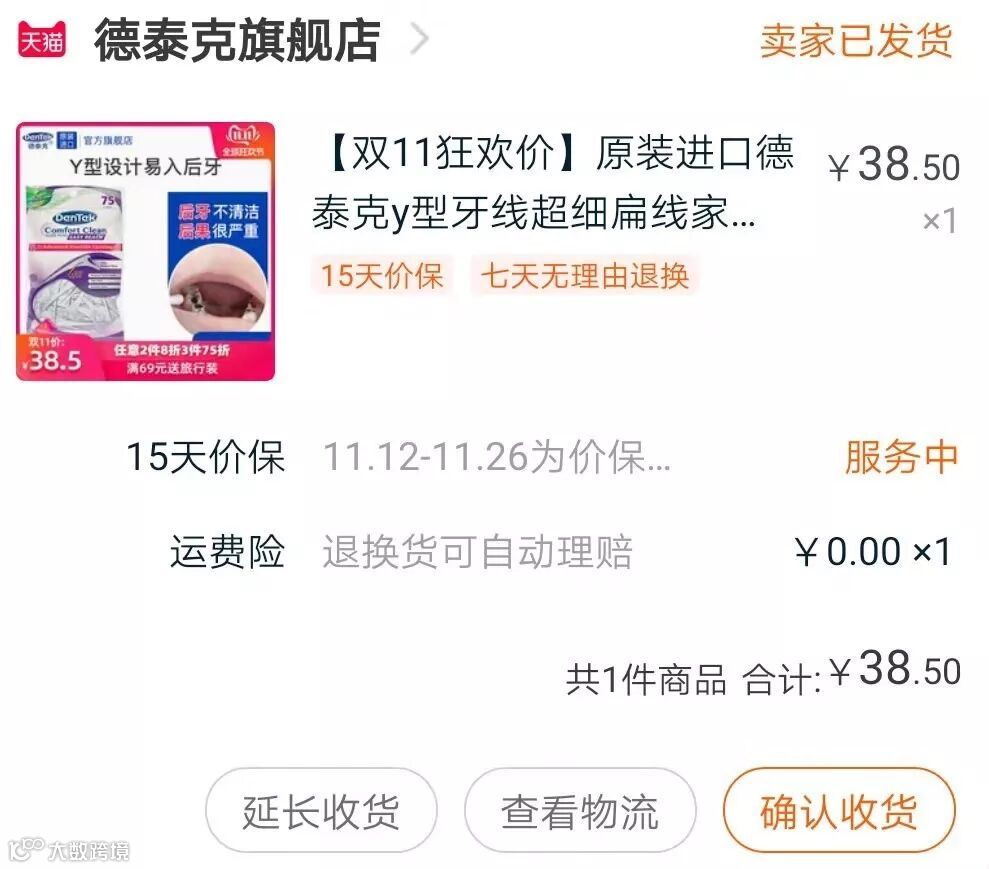The width and height of the screenshot is (989, 869).
Task: Check the 服务中 price protection status
Action: point(902,456)
